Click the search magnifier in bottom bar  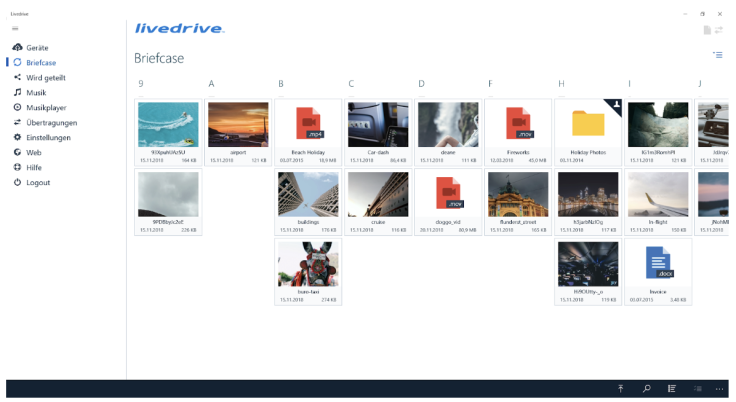(x=646, y=388)
